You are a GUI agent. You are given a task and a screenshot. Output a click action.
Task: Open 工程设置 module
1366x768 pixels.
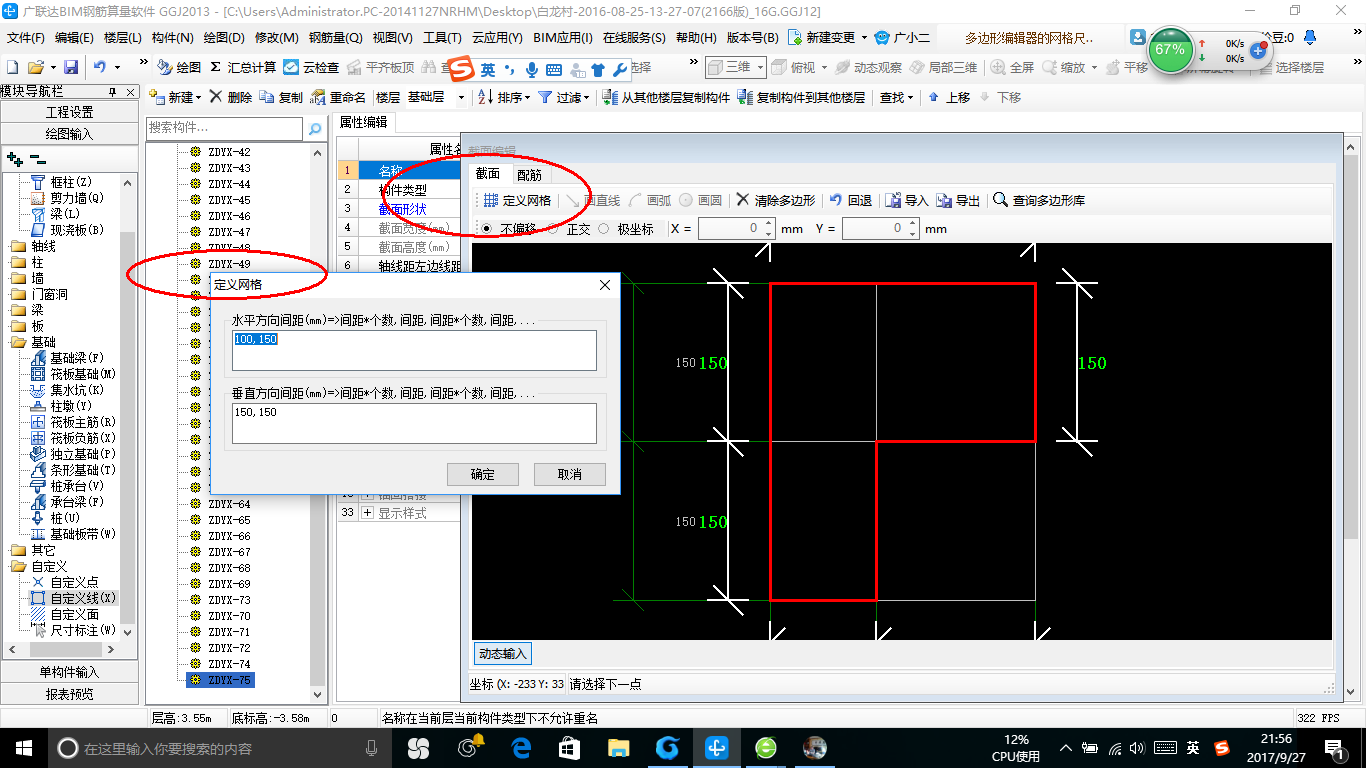pos(70,112)
